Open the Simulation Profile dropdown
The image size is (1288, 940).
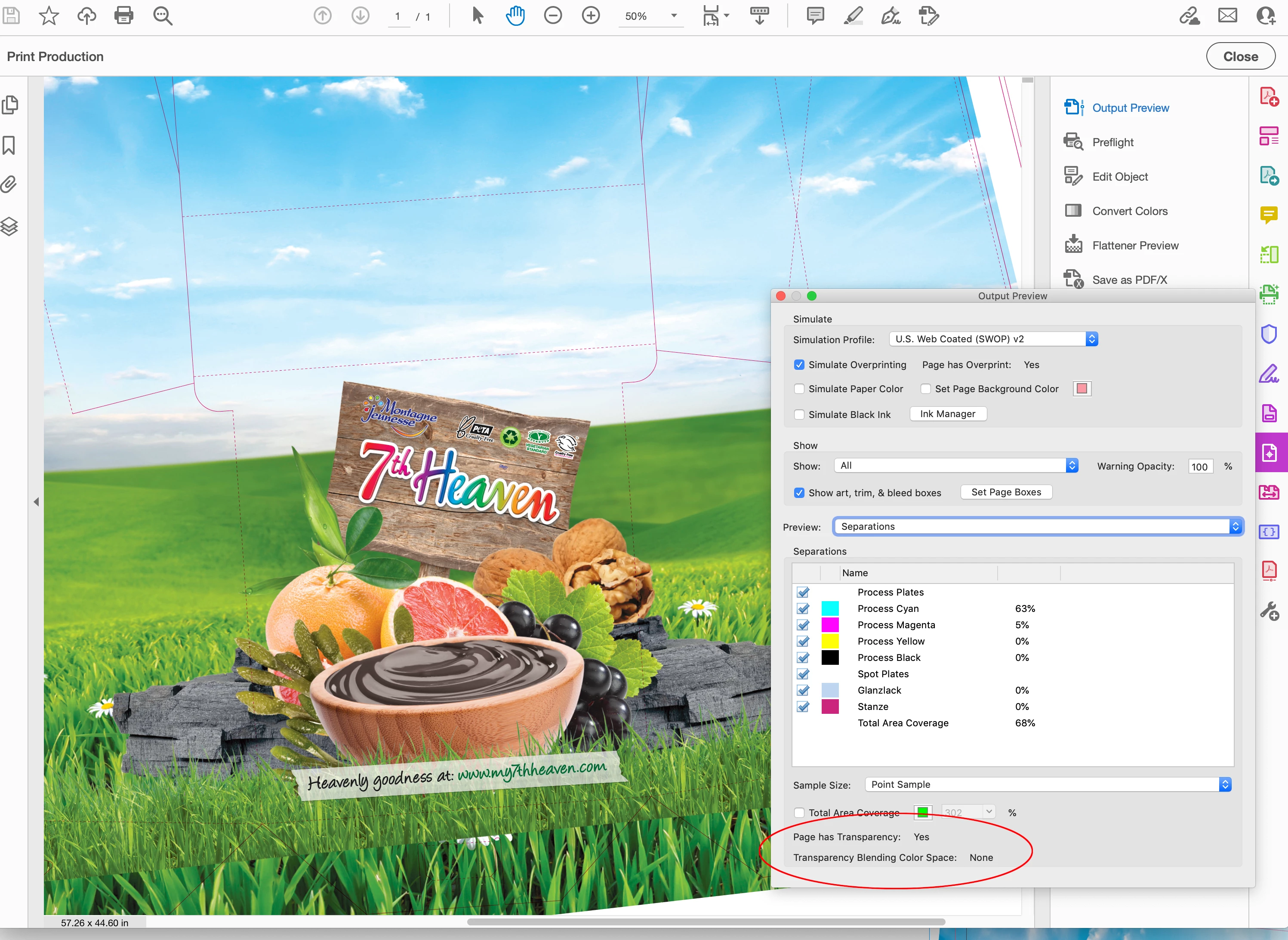pyautogui.click(x=993, y=339)
